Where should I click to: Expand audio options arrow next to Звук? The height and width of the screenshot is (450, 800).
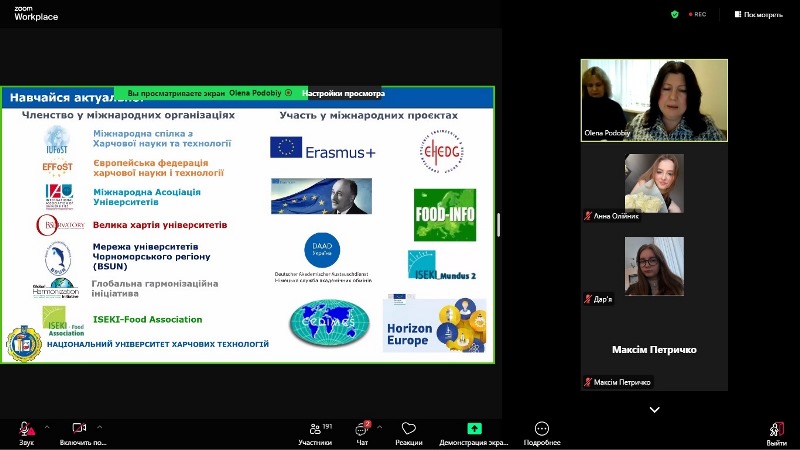click(x=47, y=427)
